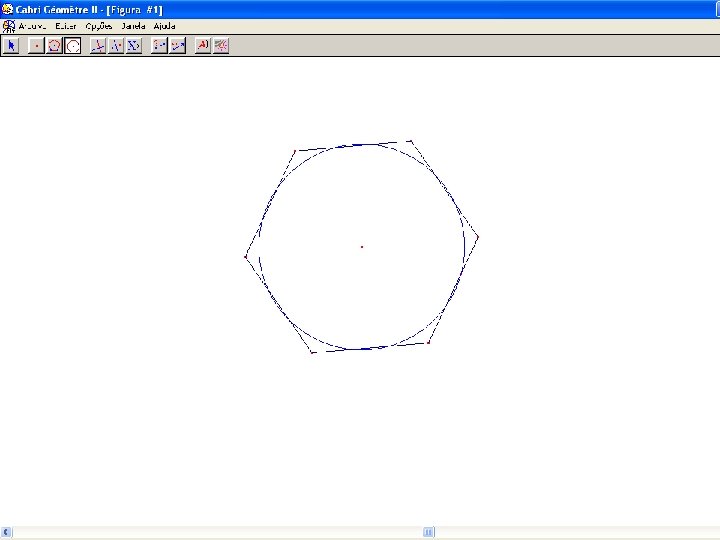Open the Arquivo menu
The height and width of the screenshot is (540, 720).
pyautogui.click(x=32, y=26)
